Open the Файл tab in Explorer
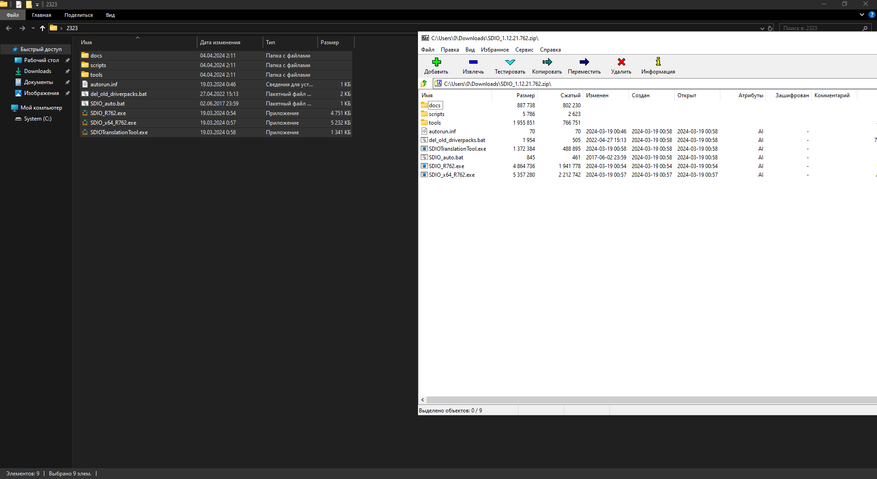 pos(12,15)
